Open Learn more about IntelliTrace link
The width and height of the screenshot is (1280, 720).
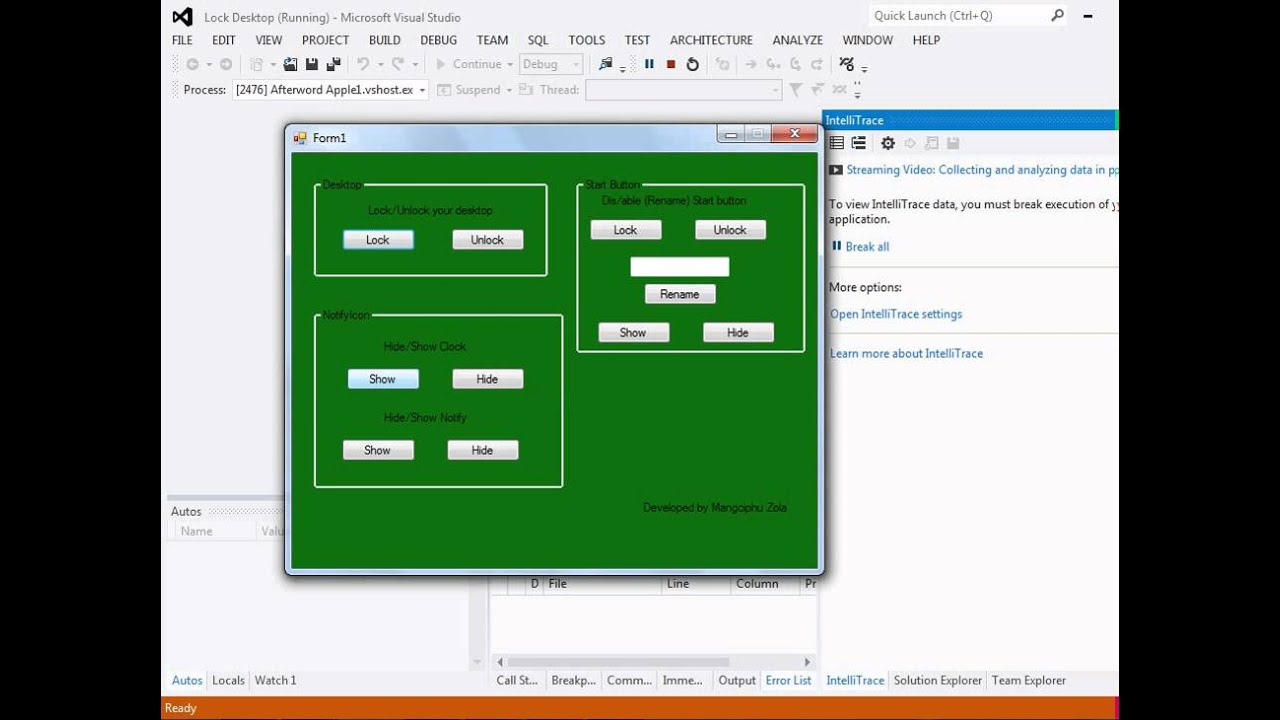pyautogui.click(x=906, y=353)
